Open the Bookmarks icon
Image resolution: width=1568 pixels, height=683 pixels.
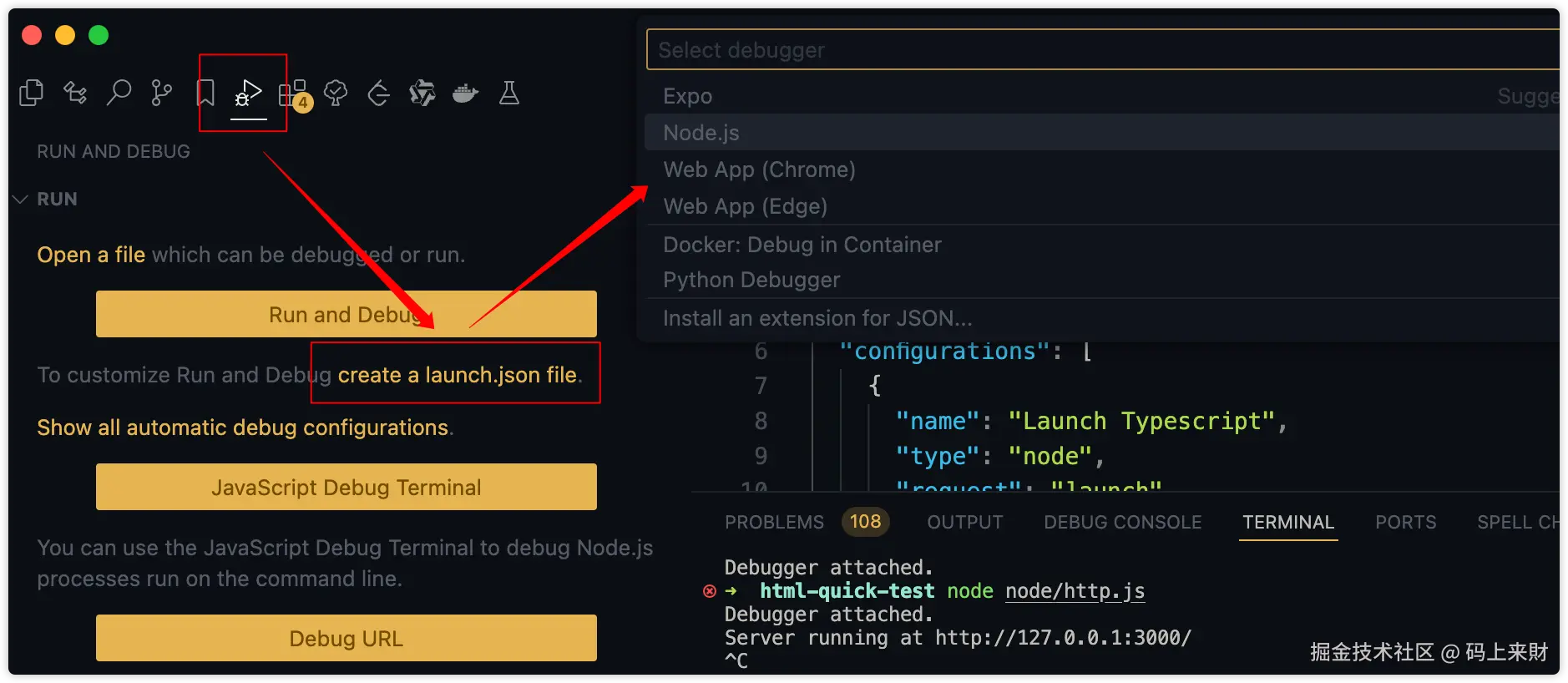pyautogui.click(x=205, y=93)
